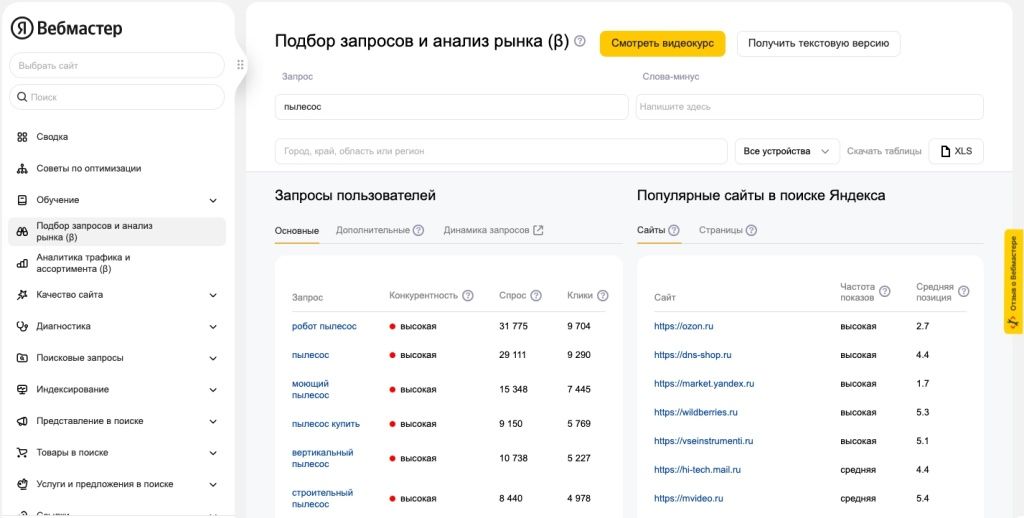The height and width of the screenshot is (518, 1024).
Task: Click the city or region input field
Action: pos(501,151)
